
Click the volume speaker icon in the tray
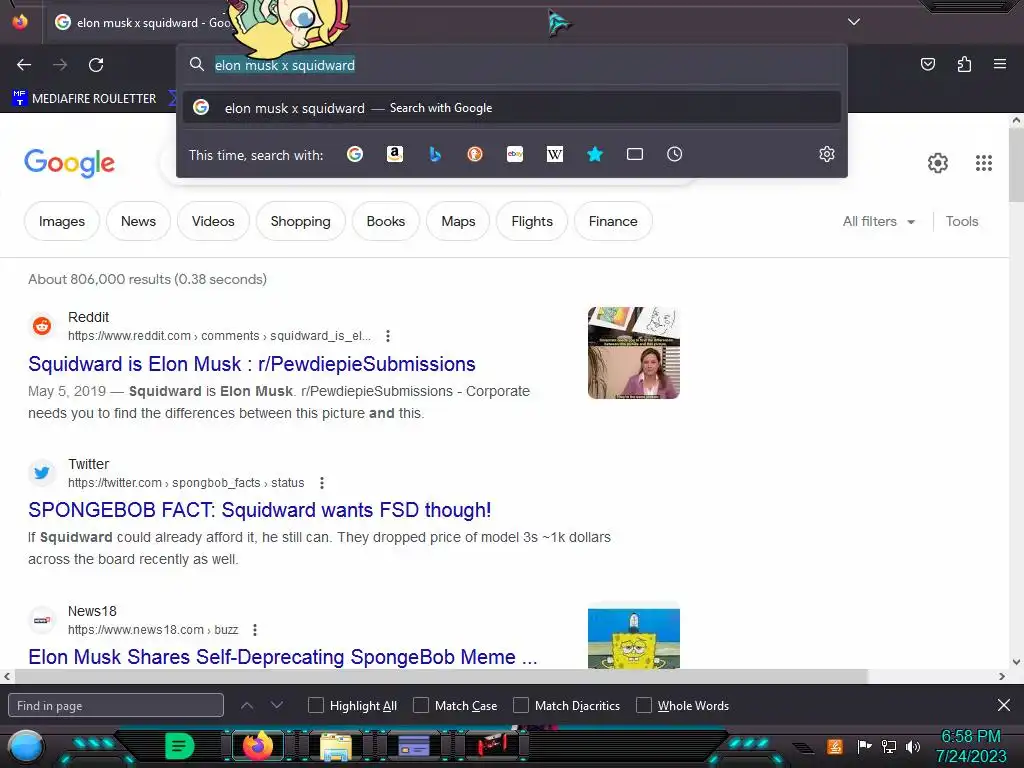pyautogui.click(x=913, y=746)
